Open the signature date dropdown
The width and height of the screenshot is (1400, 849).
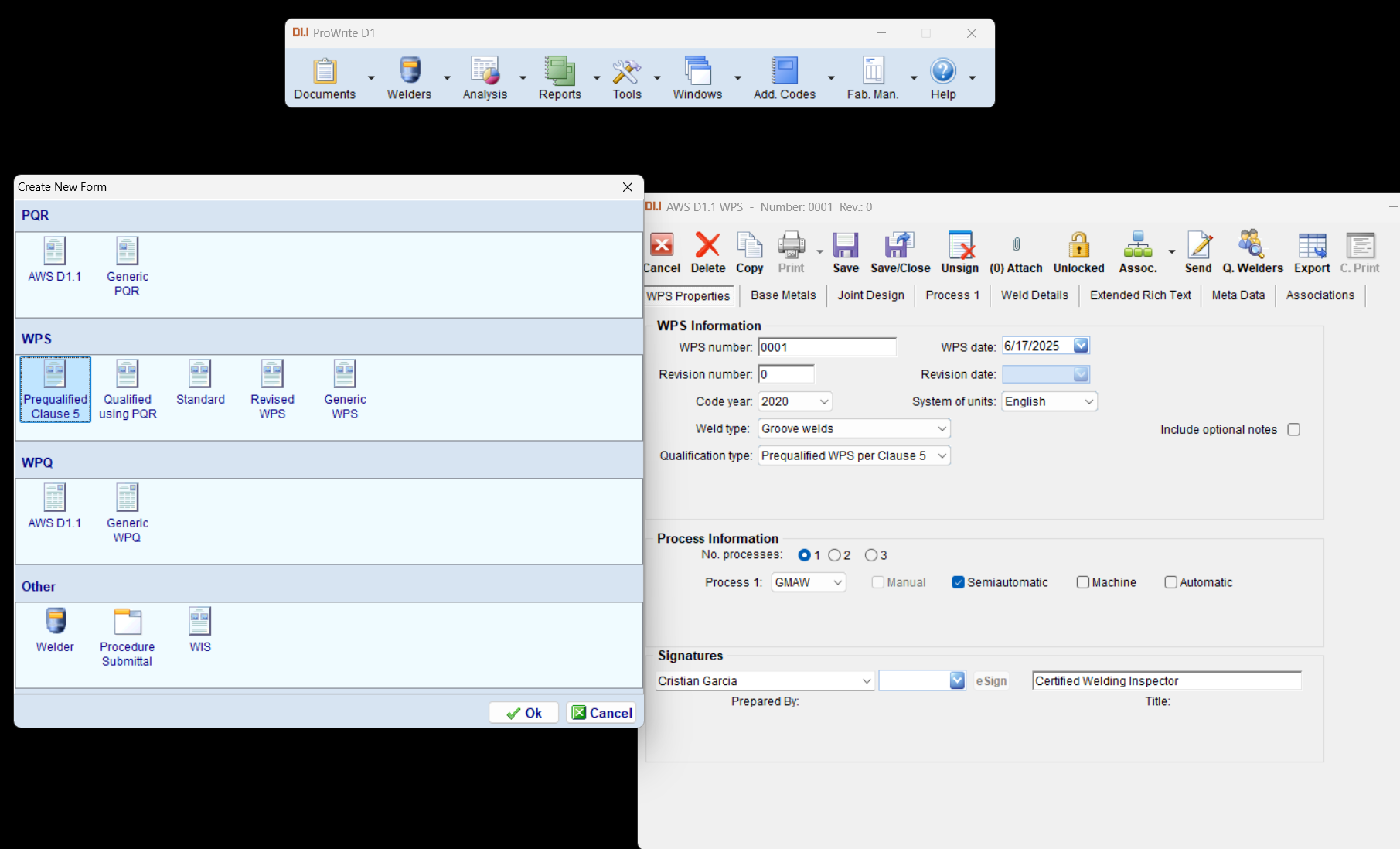[x=957, y=680]
